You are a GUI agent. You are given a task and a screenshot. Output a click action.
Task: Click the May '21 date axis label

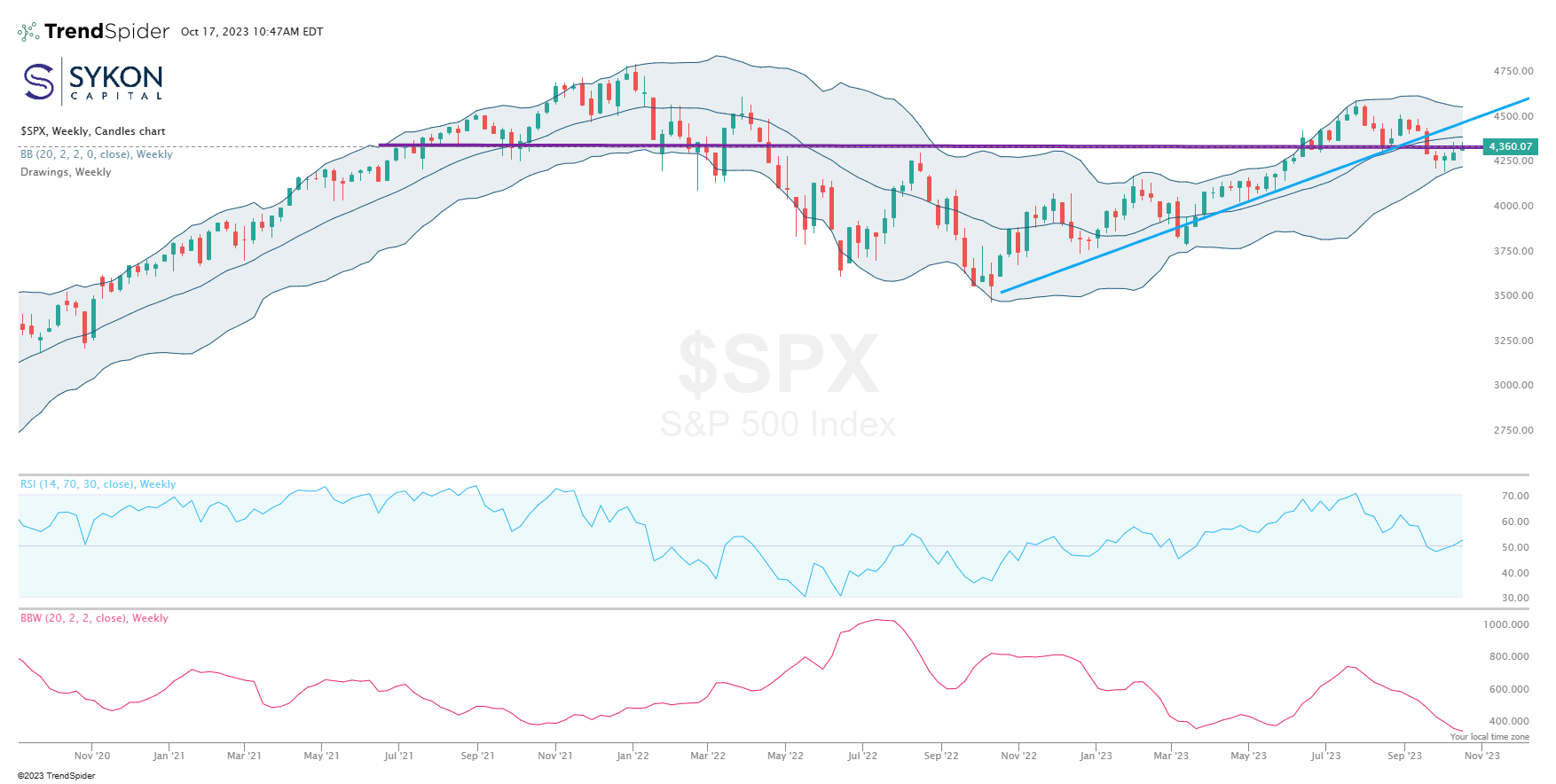(x=321, y=756)
